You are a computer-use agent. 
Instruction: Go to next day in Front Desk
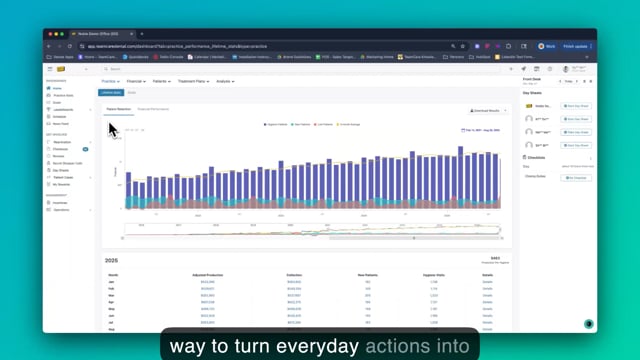(577, 81)
